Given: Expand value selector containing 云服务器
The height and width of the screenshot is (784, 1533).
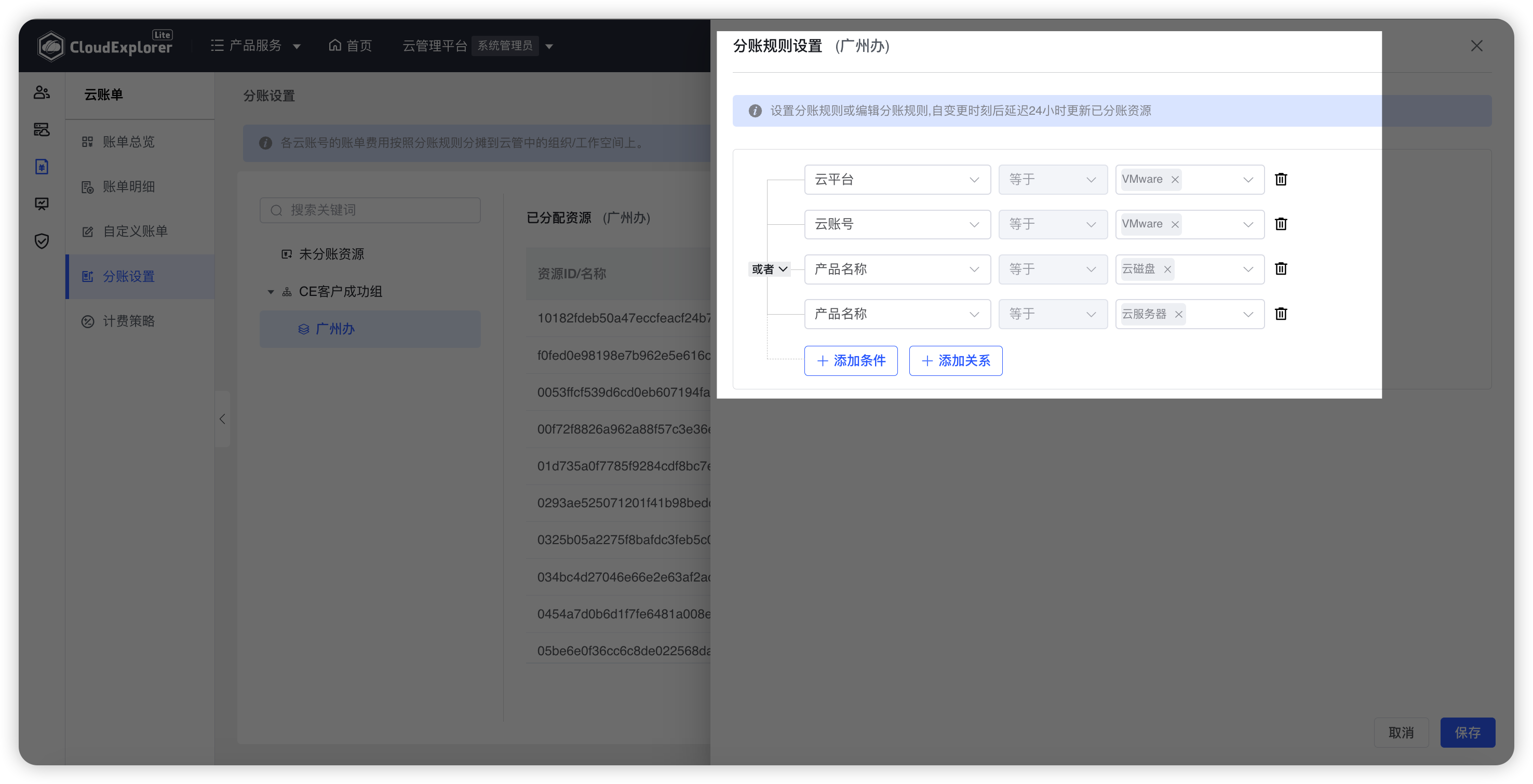Looking at the screenshot, I should coord(1247,314).
